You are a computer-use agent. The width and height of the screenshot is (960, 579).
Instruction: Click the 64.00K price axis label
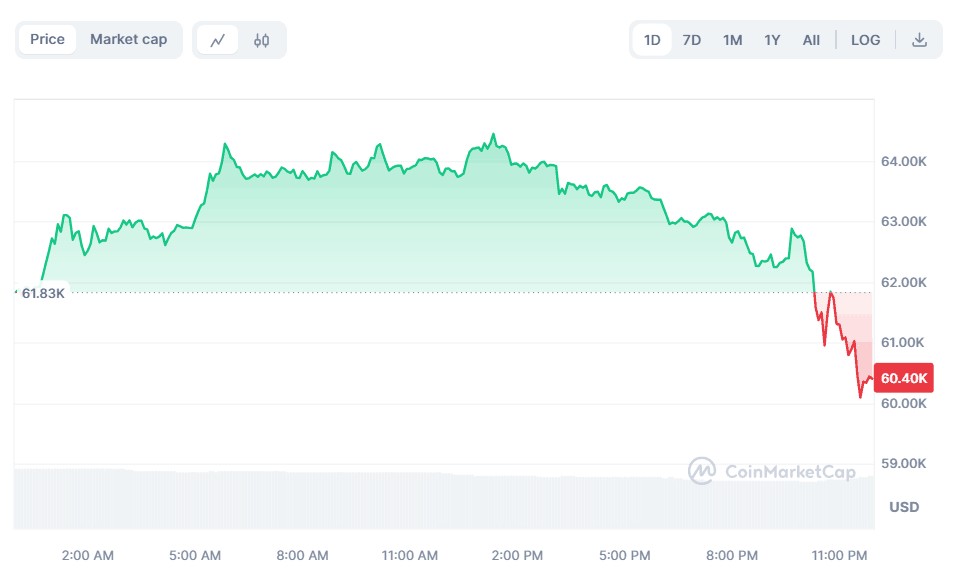tap(903, 162)
